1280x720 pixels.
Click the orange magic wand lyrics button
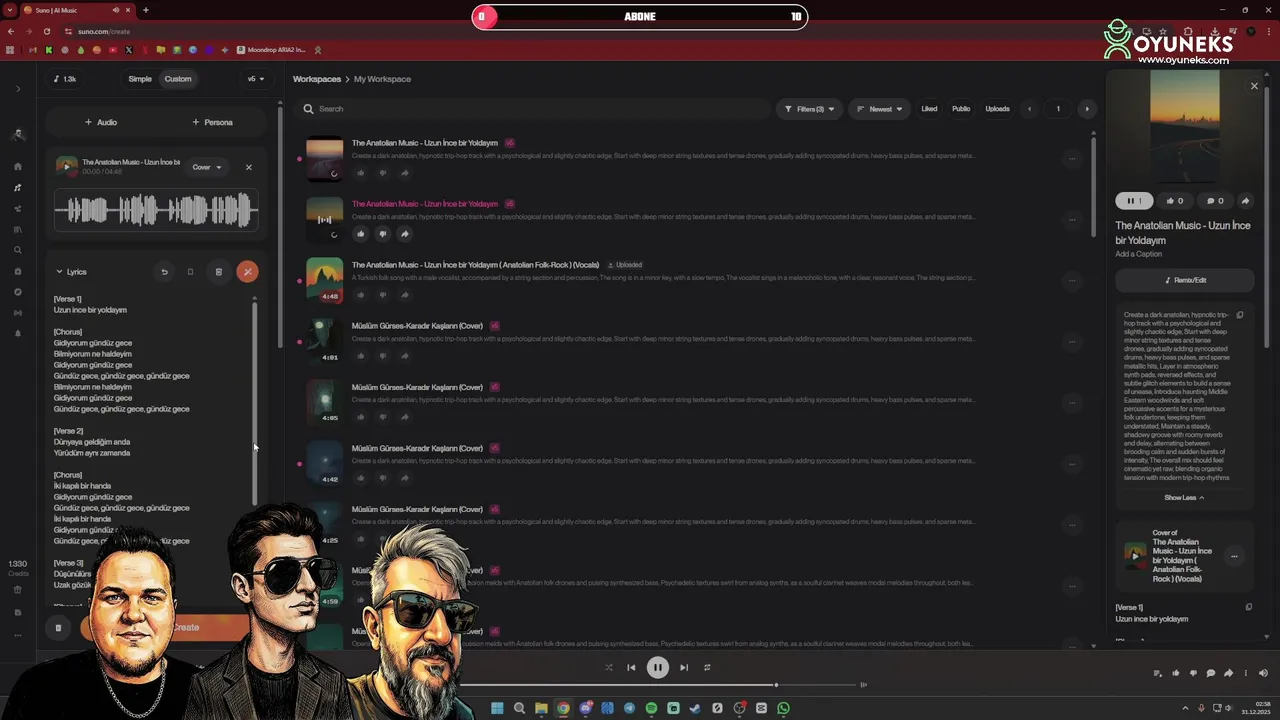(x=247, y=272)
